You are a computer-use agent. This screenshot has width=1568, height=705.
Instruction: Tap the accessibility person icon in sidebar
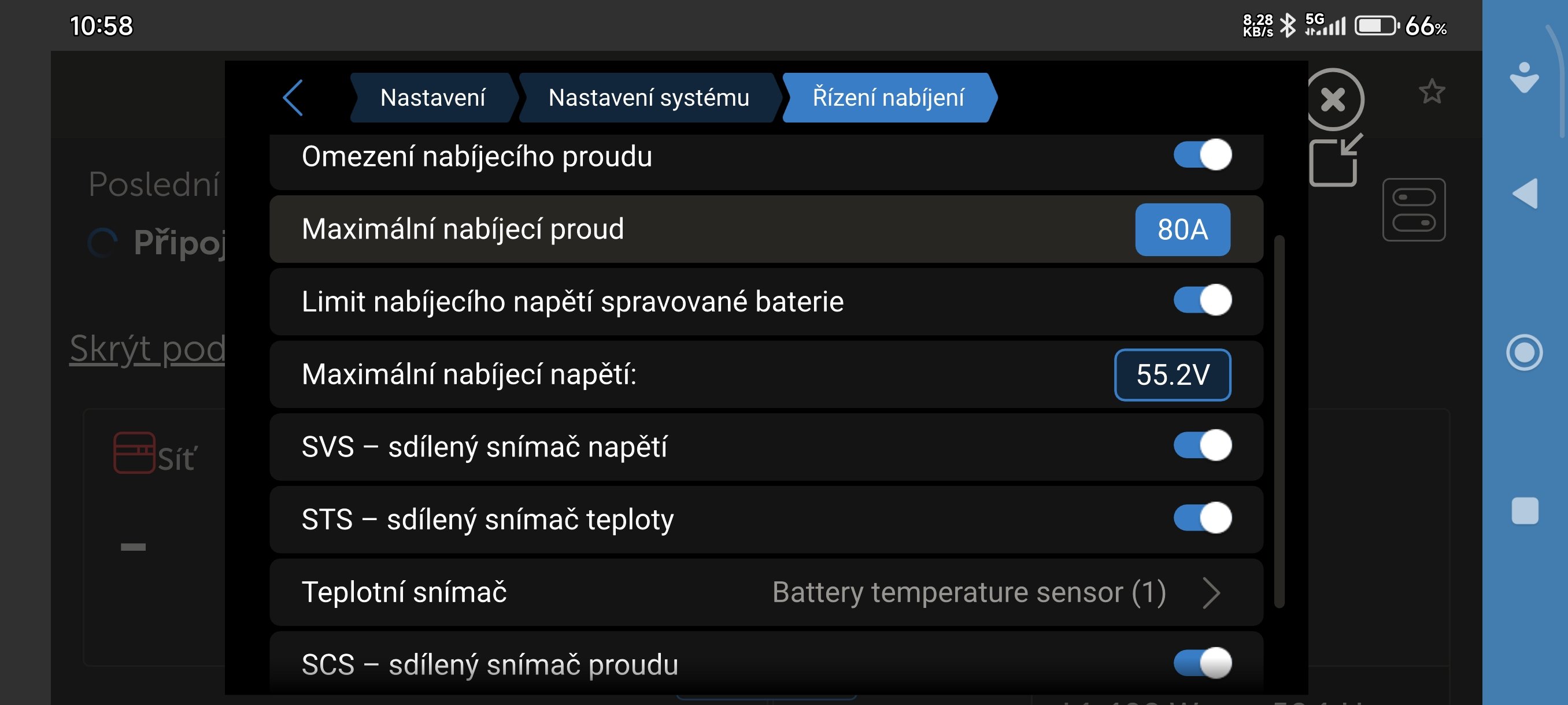tap(1524, 79)
